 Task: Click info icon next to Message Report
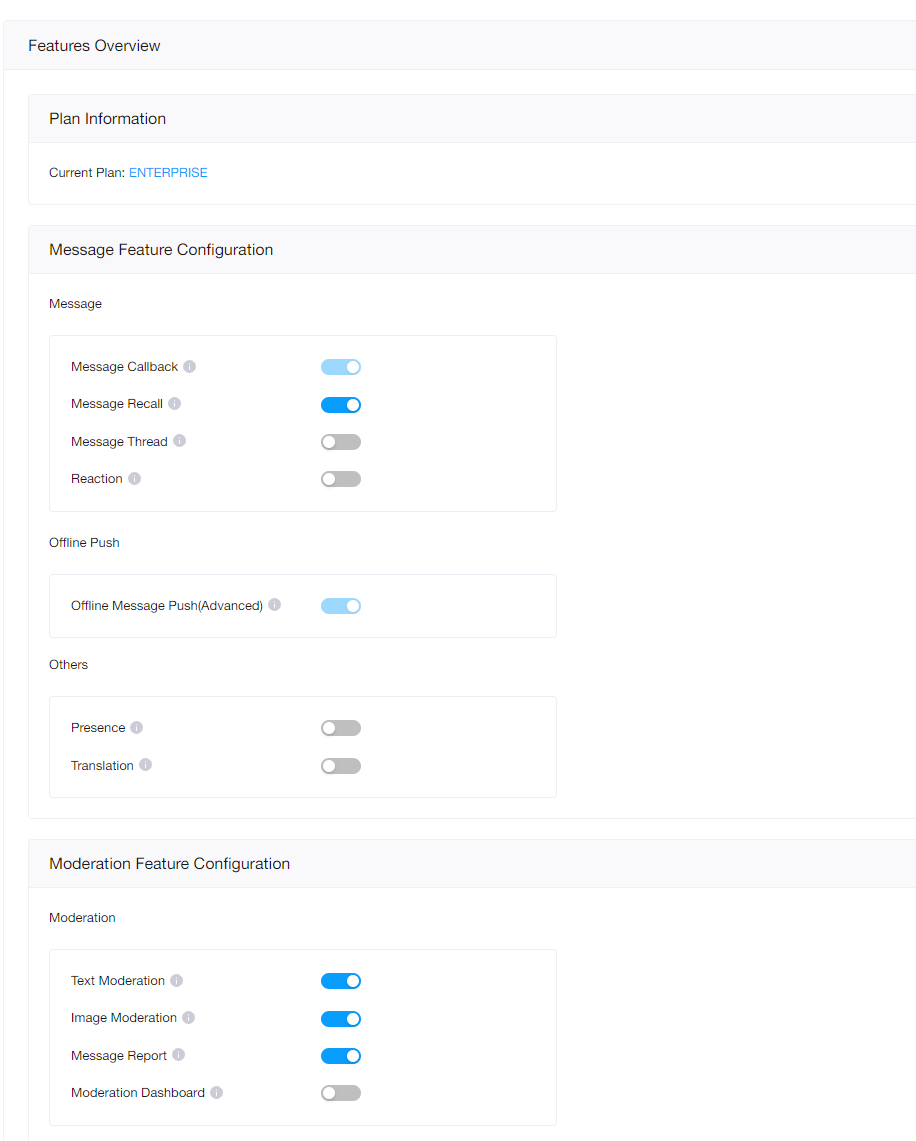(179, 1054)
